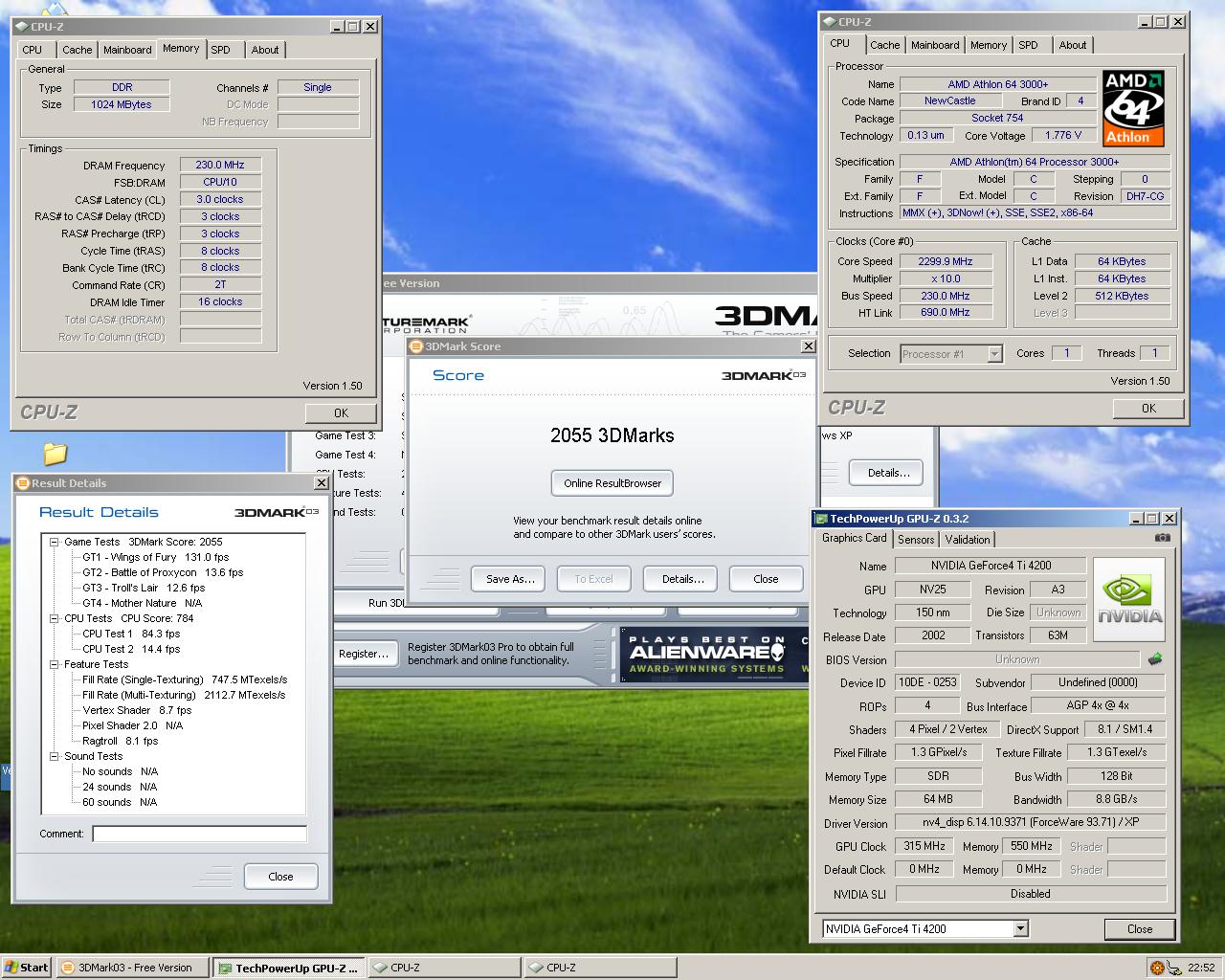Screen dimensions: 1225x980
Task: Click the Details button behind the CPU-Z window
Action: click(x=888, y=473)
